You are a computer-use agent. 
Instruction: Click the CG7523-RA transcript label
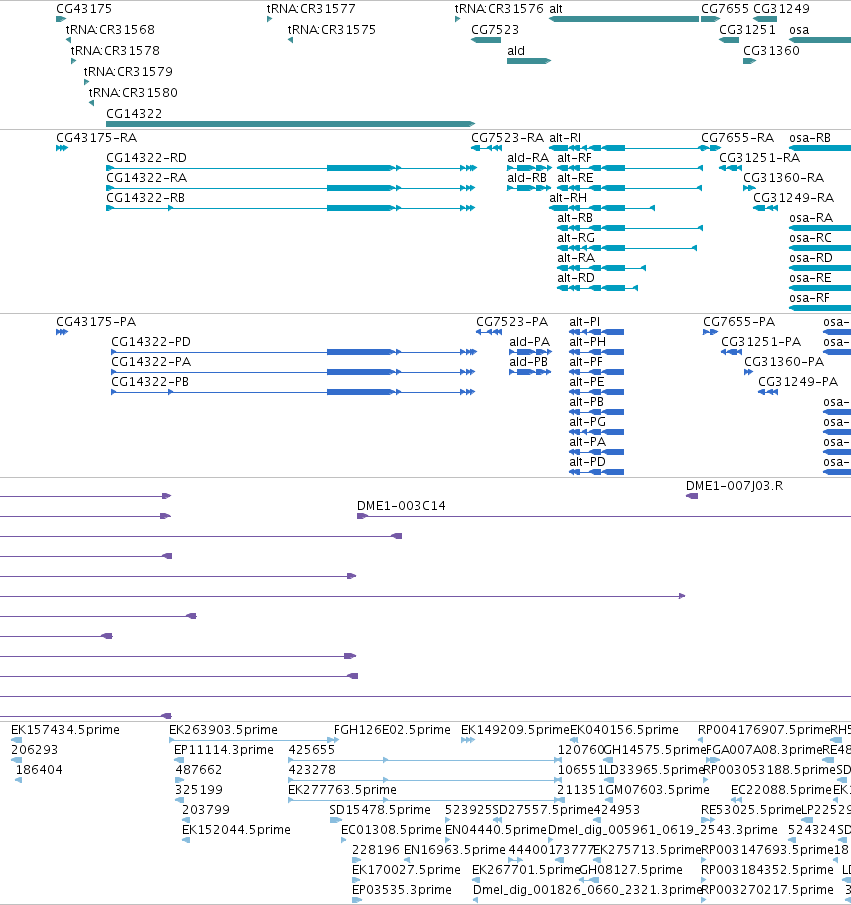pyautogui.click(x=507, y=138)
